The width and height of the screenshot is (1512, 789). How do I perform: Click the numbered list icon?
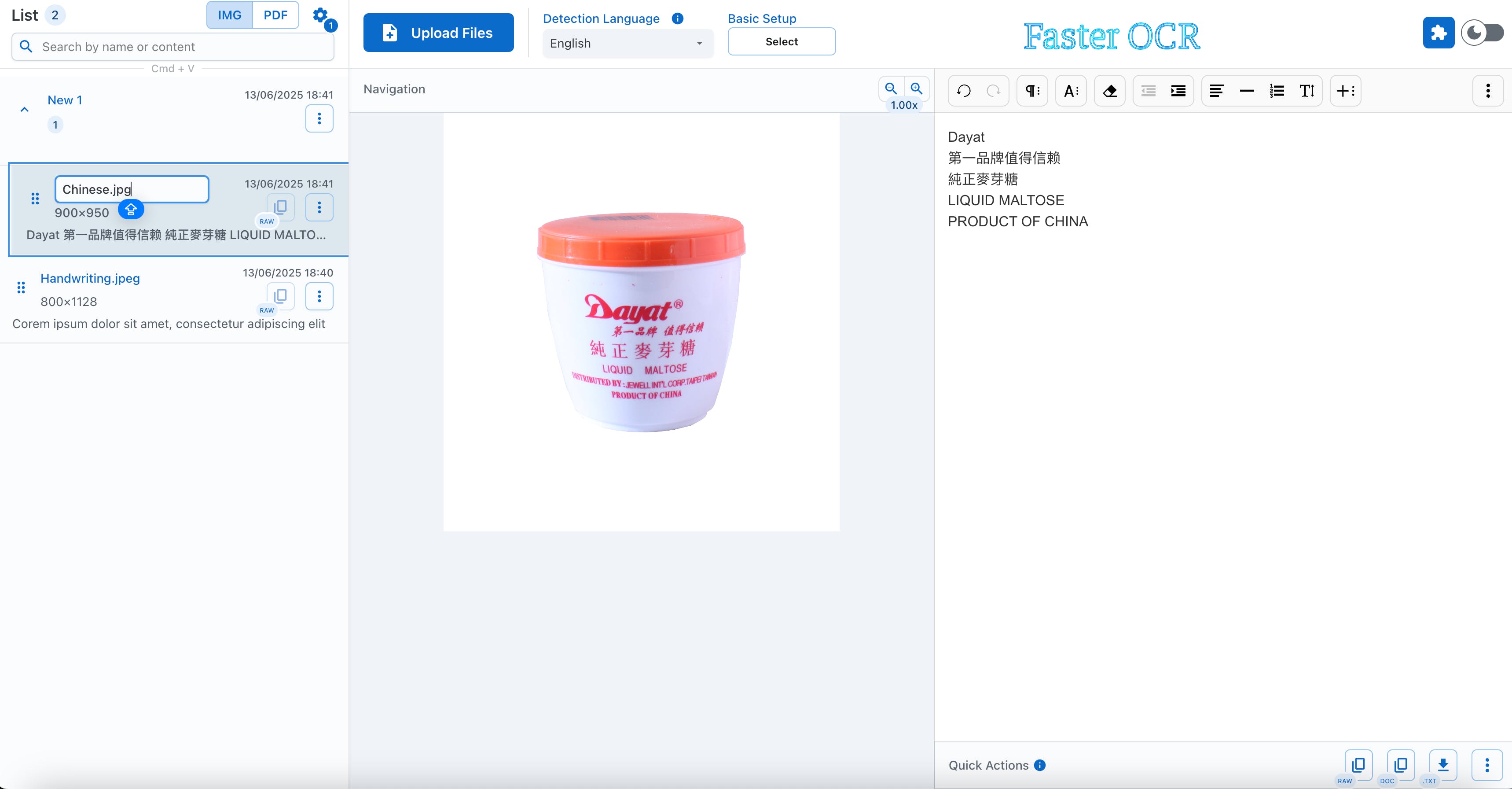(x=1277, y=91)
